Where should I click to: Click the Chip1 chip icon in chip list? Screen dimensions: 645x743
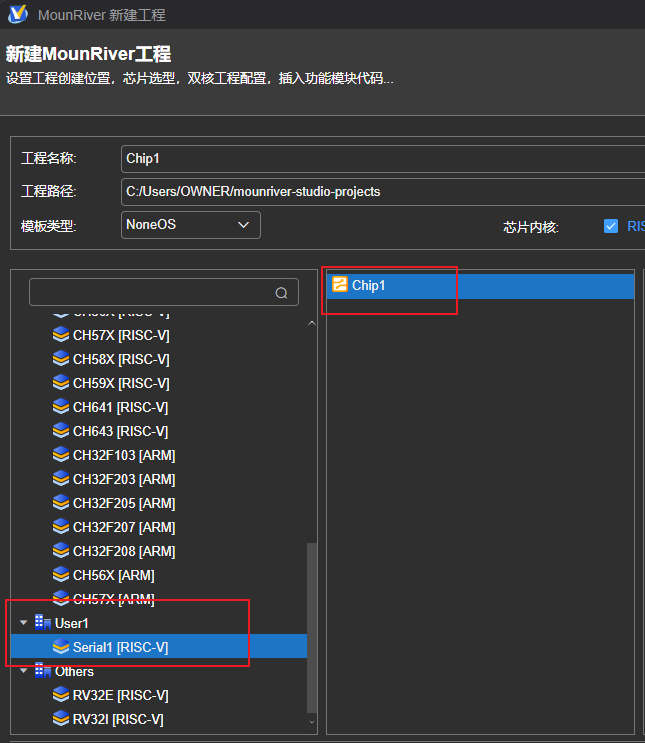click(340, 285)
